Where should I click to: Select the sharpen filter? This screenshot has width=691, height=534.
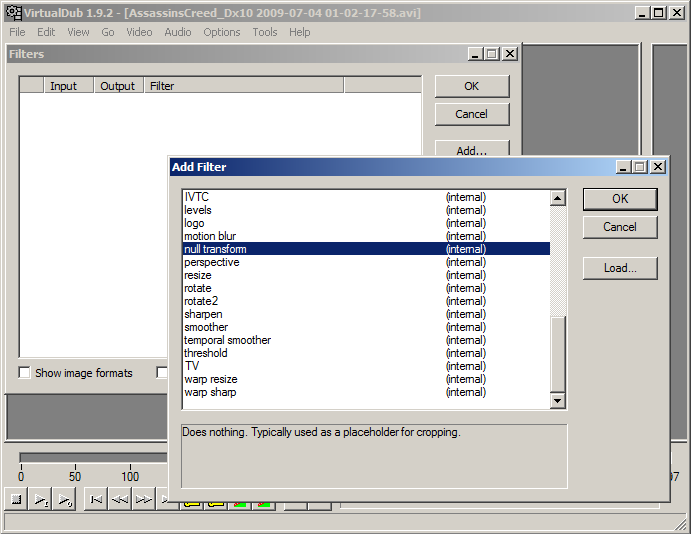point(366,314)
